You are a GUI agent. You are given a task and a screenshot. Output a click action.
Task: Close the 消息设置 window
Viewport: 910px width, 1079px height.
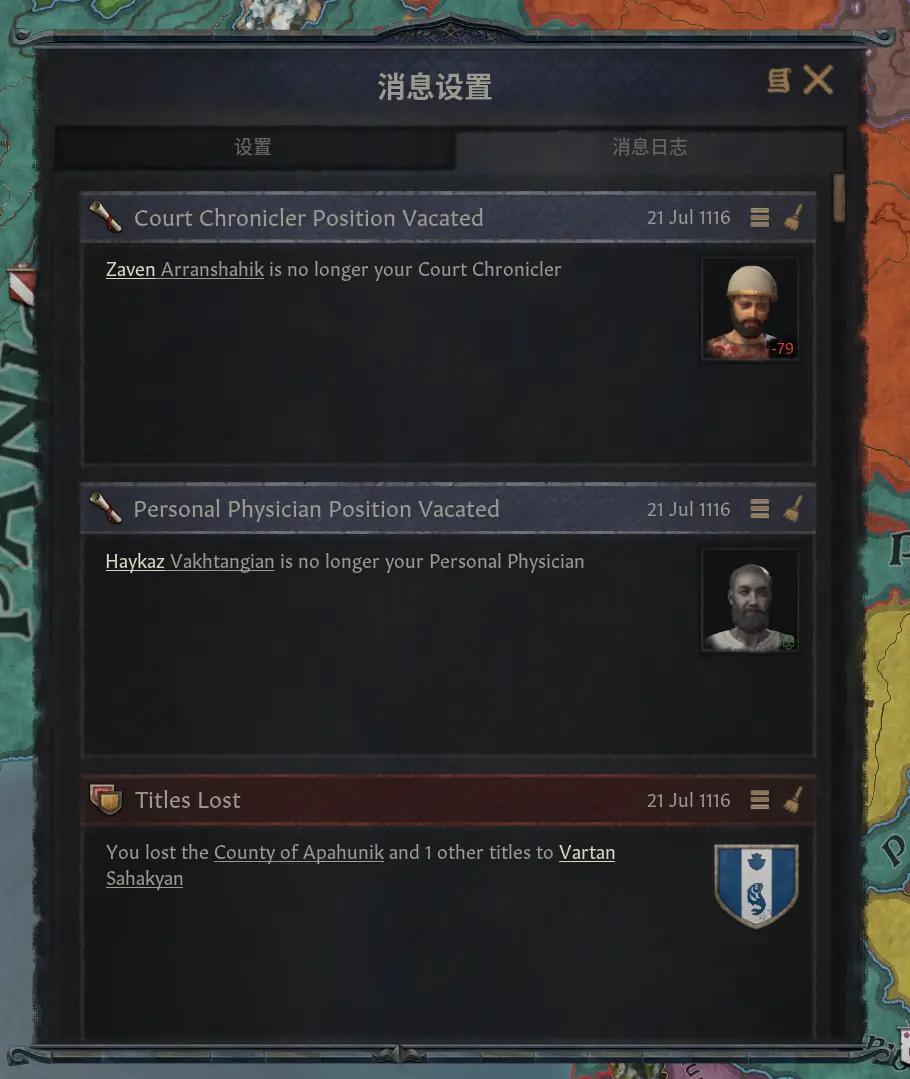click(818, 80)
